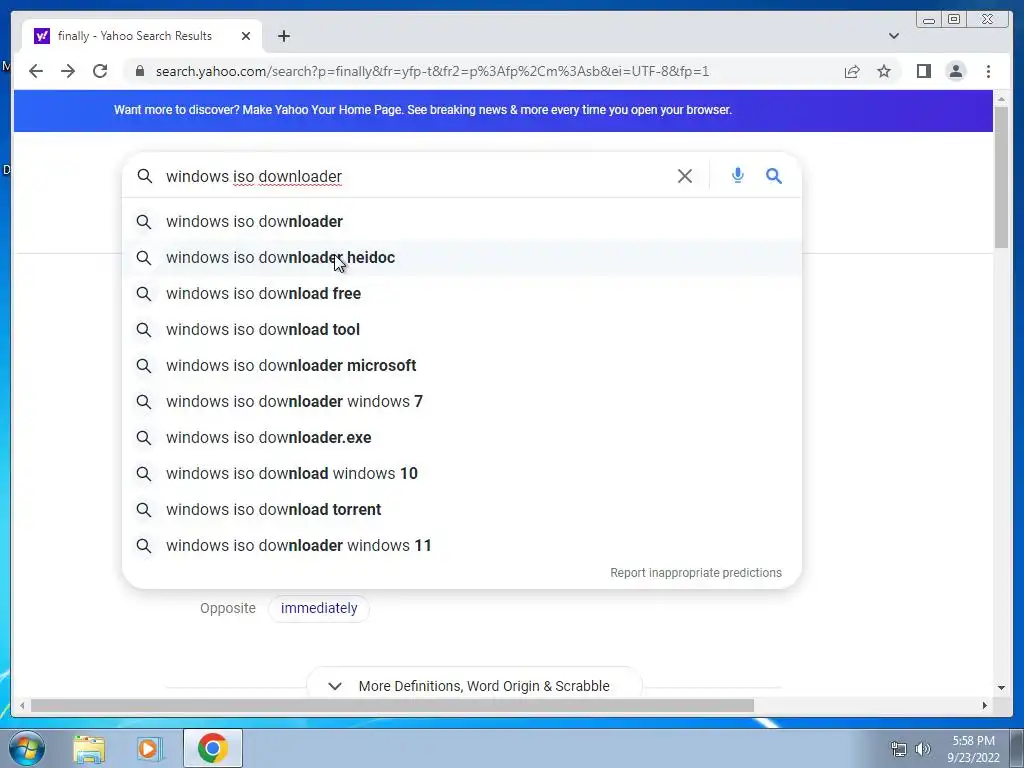
Task: Choose suggestion 'windows iso downloader heidoc'
Action: point(462,257)
